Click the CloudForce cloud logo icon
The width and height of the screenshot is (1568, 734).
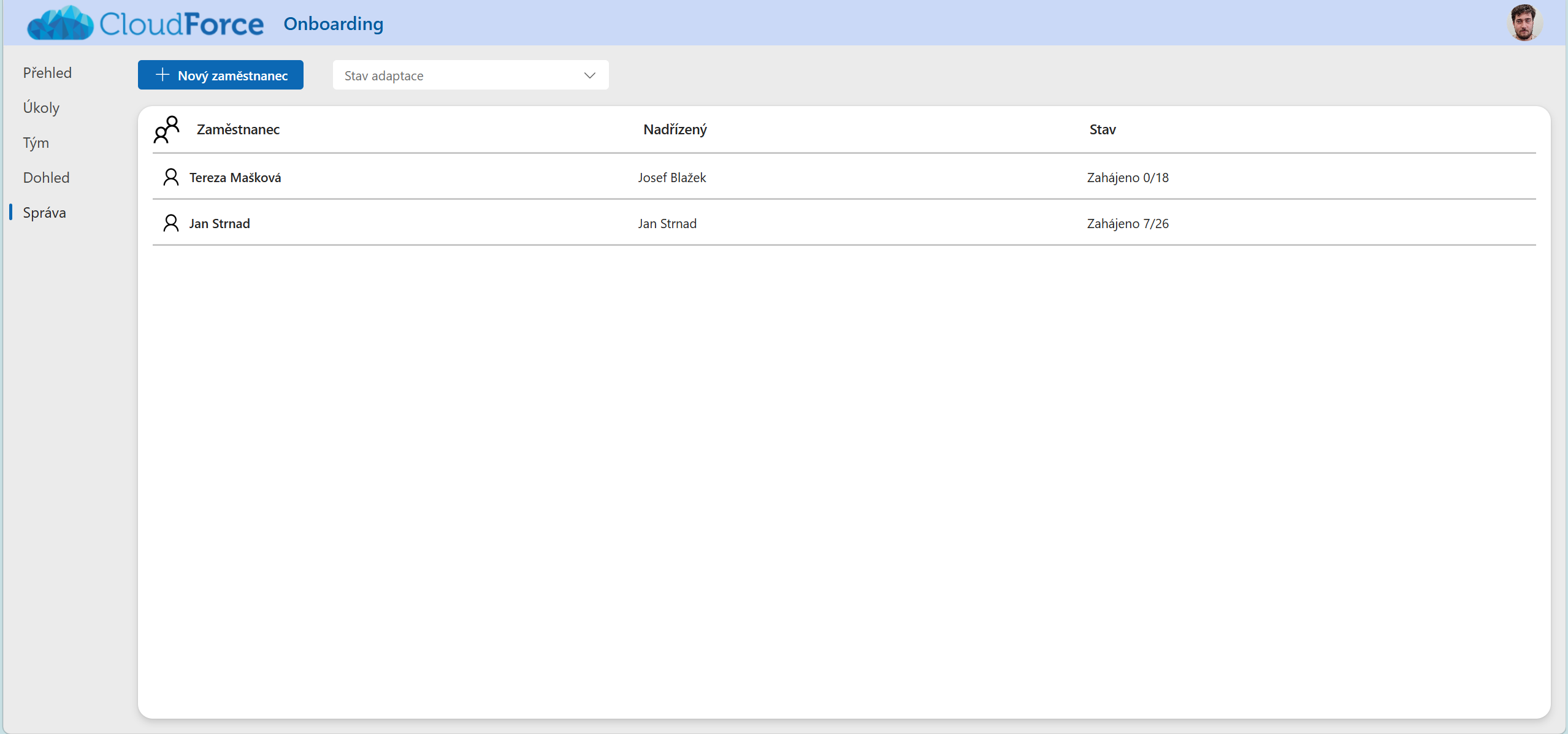[x=60, y=23]
